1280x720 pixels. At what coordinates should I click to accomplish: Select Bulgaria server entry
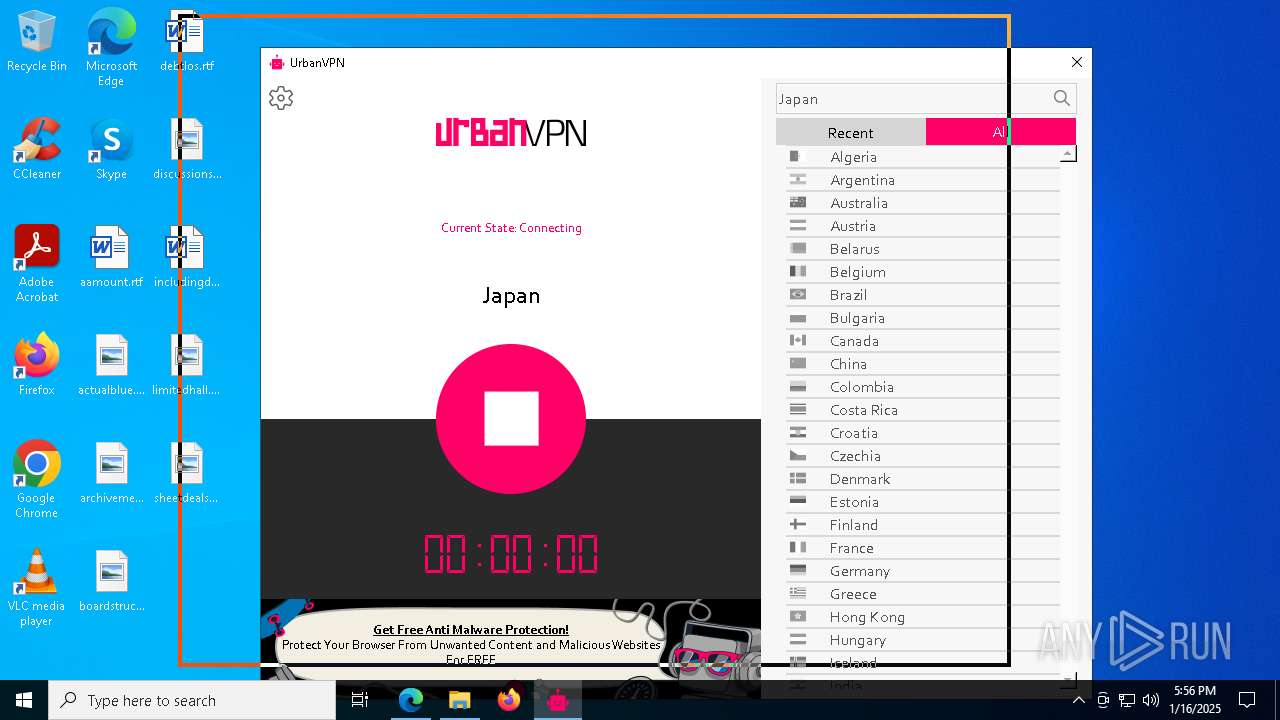[923, 318]
